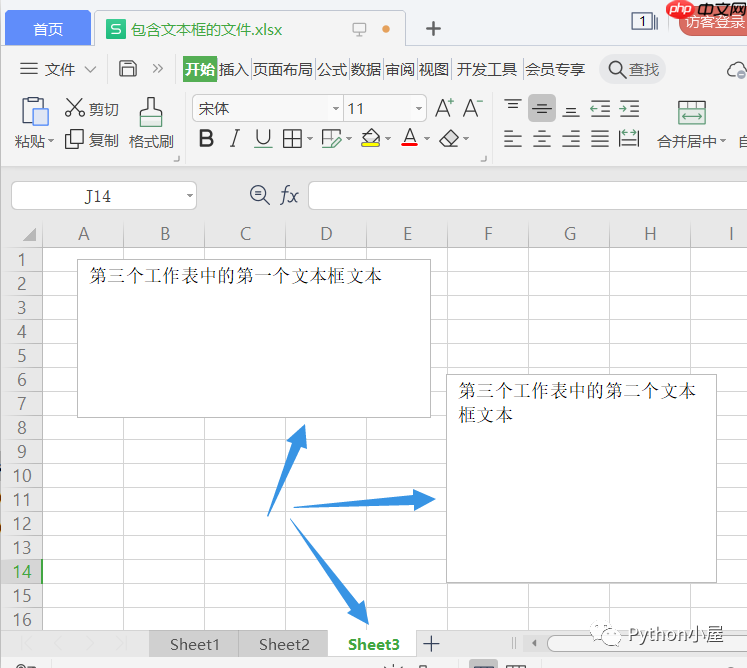Viewport: 747px width, 668px height.
Task: Add a new worksheet with plus
Action: [x=431, y=644]
